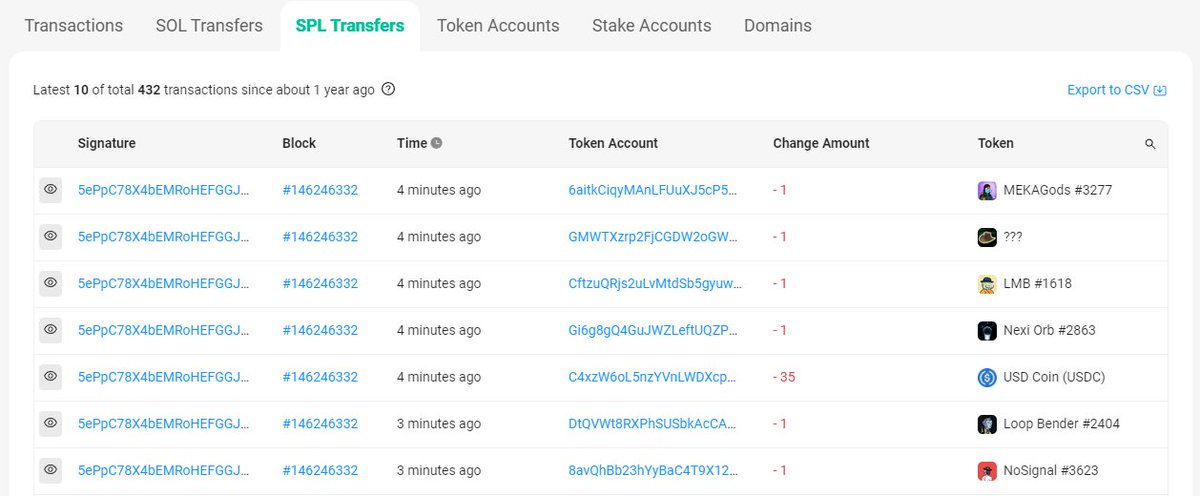Open the Transactions tab
Screen dimensions: 1200x496
[x=73, y=26]
